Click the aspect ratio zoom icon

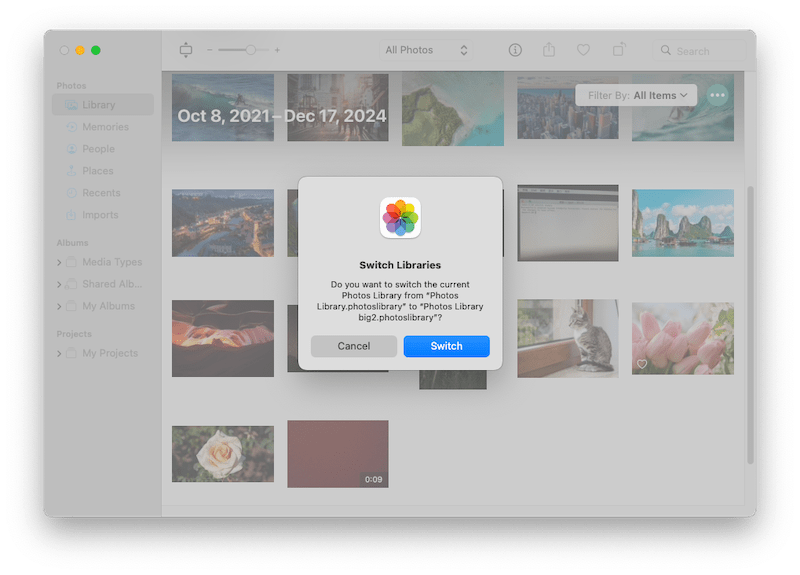click(x=185, y=50)
